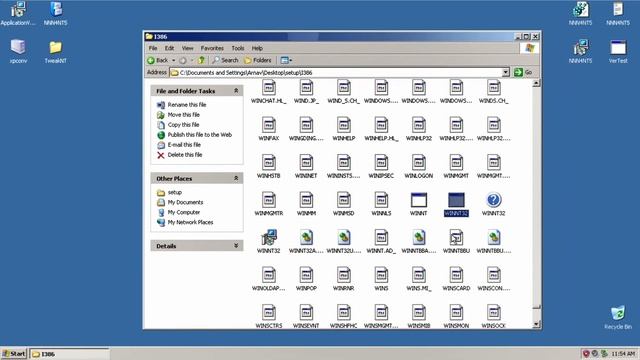Viewport: 640px width, 360px height.
Task: Select the WINNT32A file icon
Action: click(306, 238)
